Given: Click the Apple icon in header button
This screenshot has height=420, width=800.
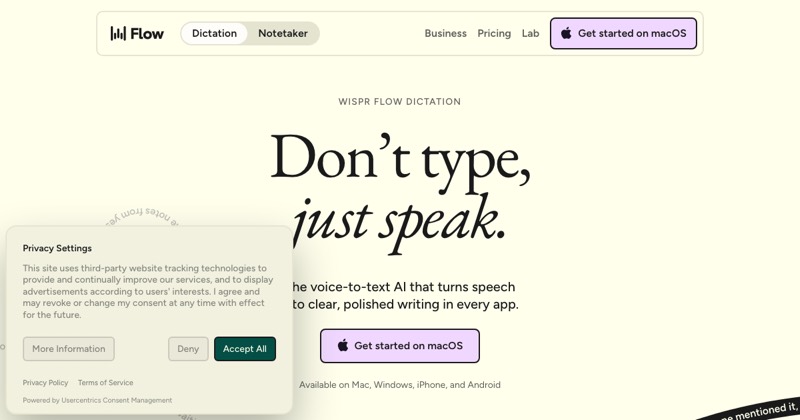Looking at the screenshot, I should pos(566,34).
